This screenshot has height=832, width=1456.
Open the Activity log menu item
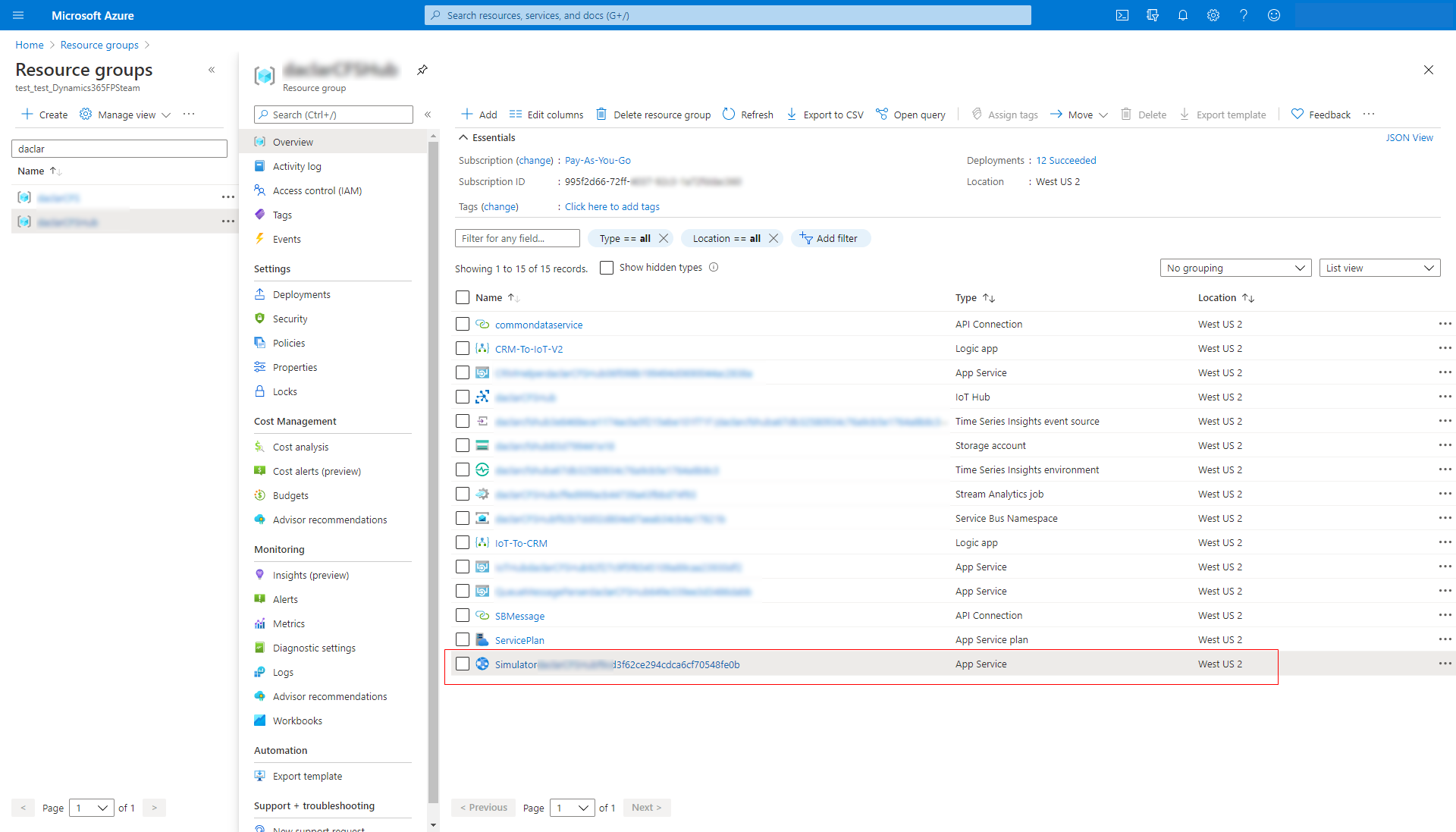[298, 166]
